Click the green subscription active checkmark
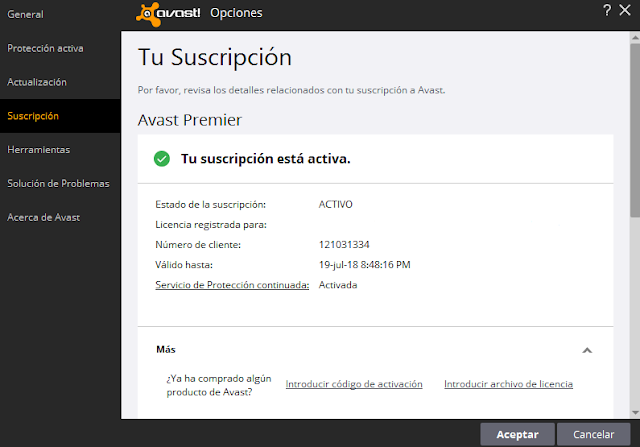 click(x=162, y=159)
